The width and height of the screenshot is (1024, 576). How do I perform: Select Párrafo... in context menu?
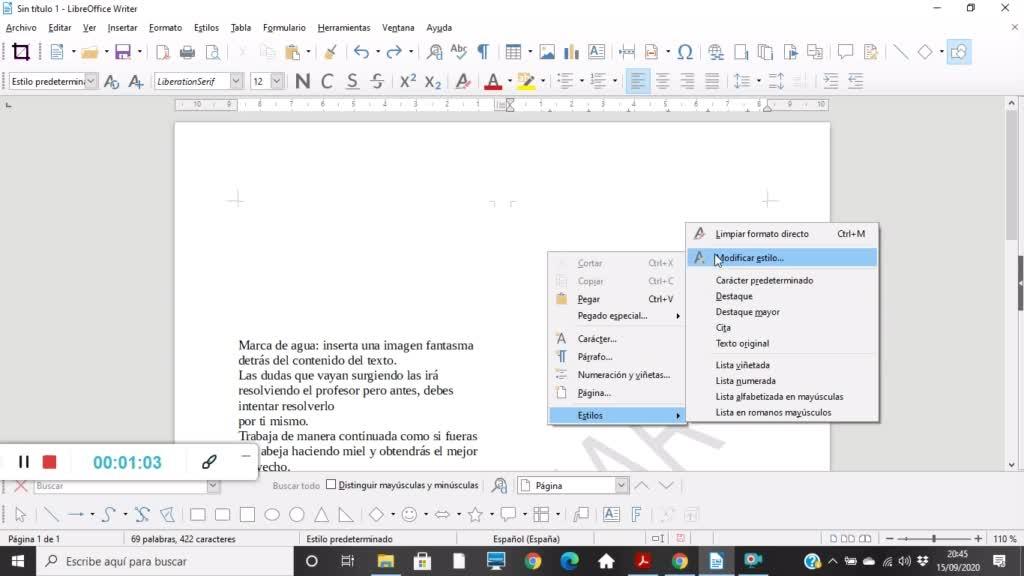pyautogui.click(x=617, y=357)
